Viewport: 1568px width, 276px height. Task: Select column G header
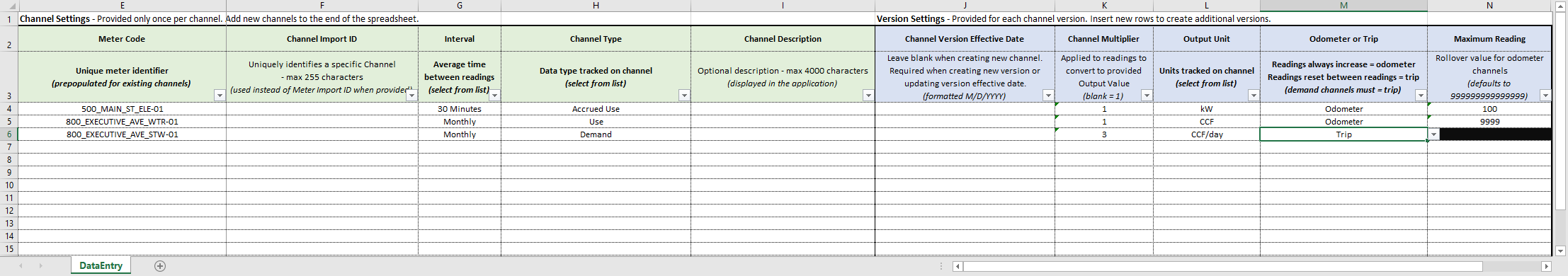[x=460, y=6]
